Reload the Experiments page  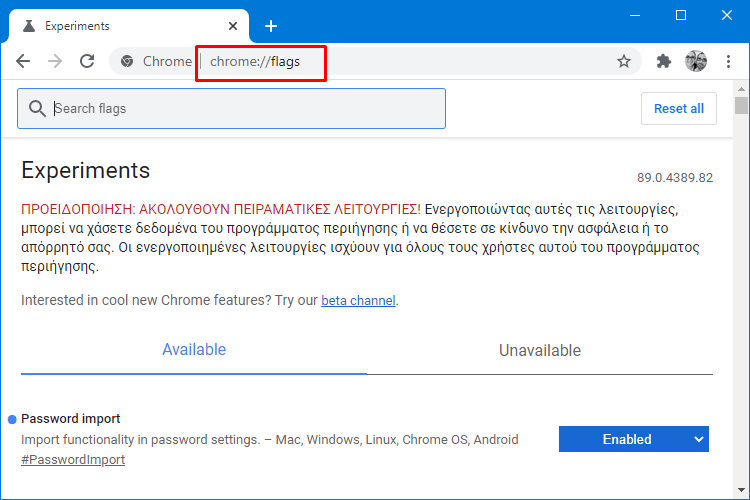click(x=87, y=61)
